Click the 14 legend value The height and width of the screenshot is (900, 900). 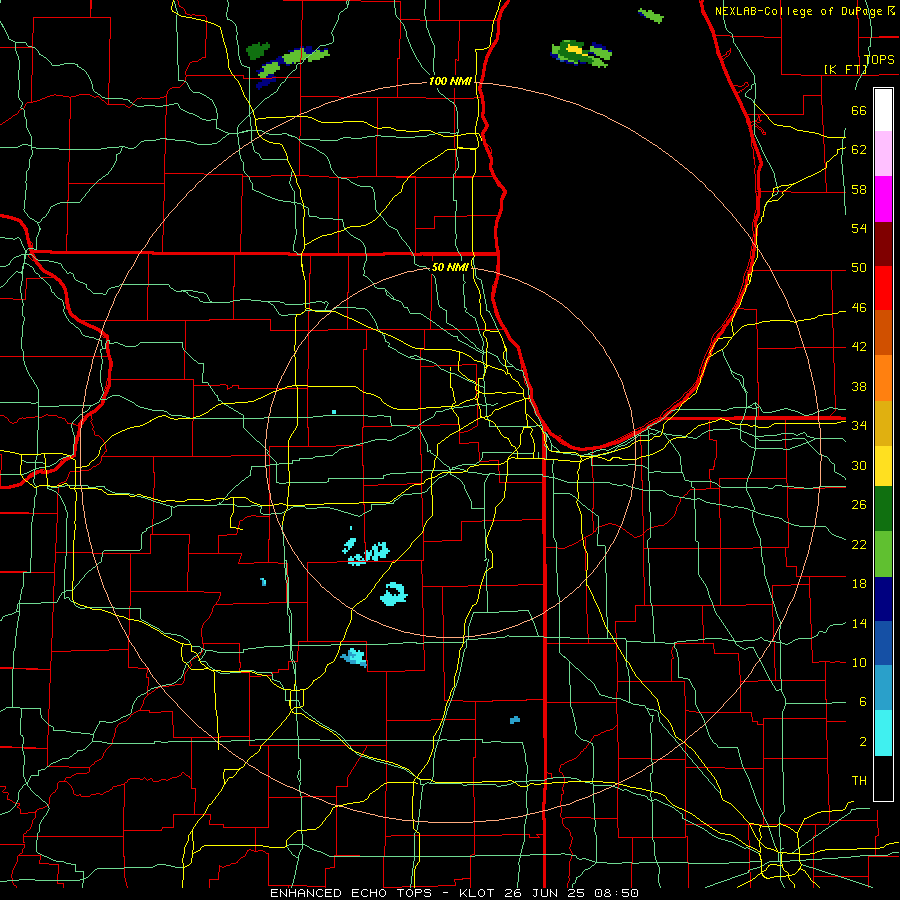[859, 623]
